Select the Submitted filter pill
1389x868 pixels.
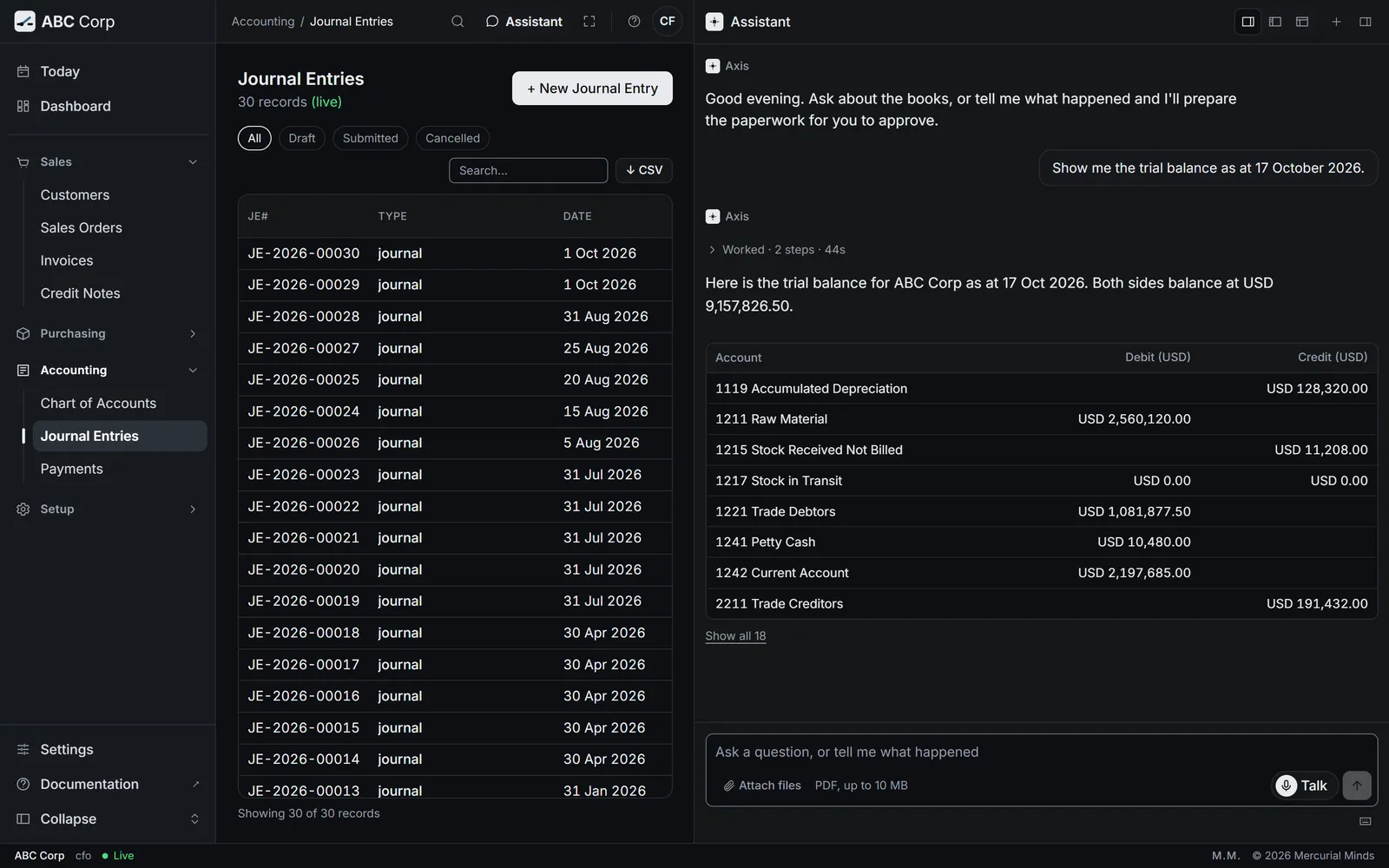coord(371,138)
